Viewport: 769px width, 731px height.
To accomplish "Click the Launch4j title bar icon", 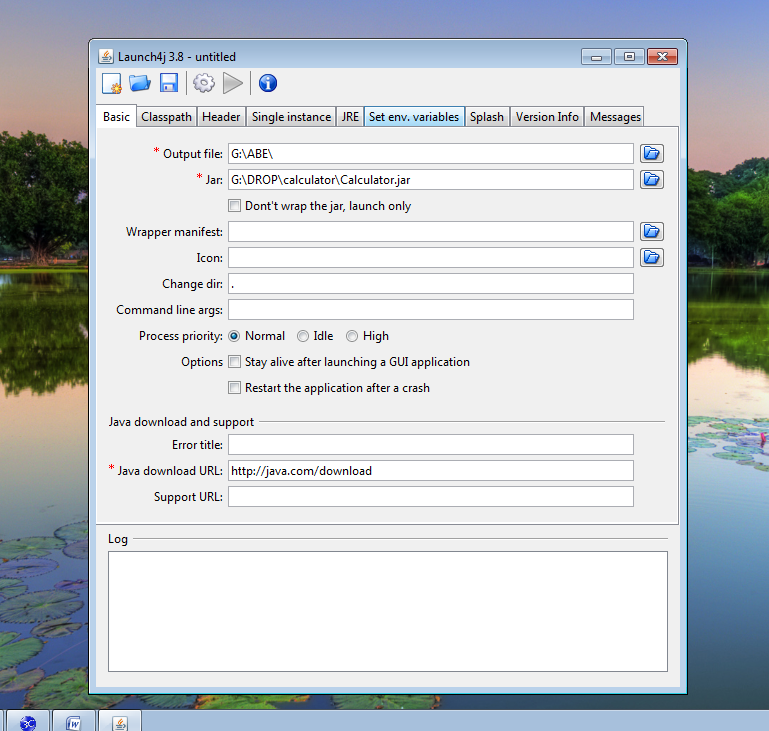I will click(106, 56).
